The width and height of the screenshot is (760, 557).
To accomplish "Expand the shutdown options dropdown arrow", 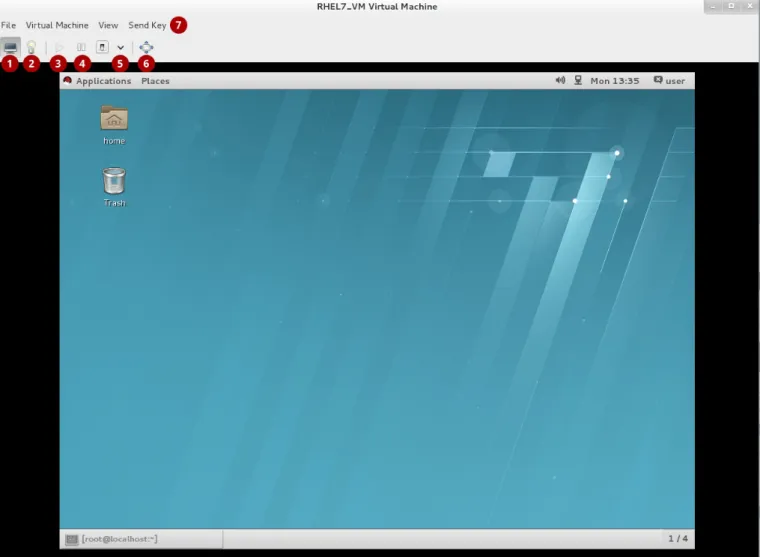I will point(120,47).
